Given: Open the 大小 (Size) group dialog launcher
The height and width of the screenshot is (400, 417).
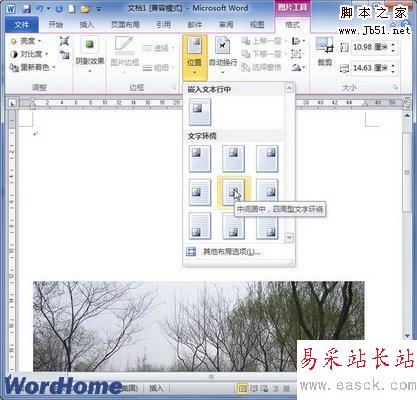Looking at the screenshot, I should click(396, 88).
